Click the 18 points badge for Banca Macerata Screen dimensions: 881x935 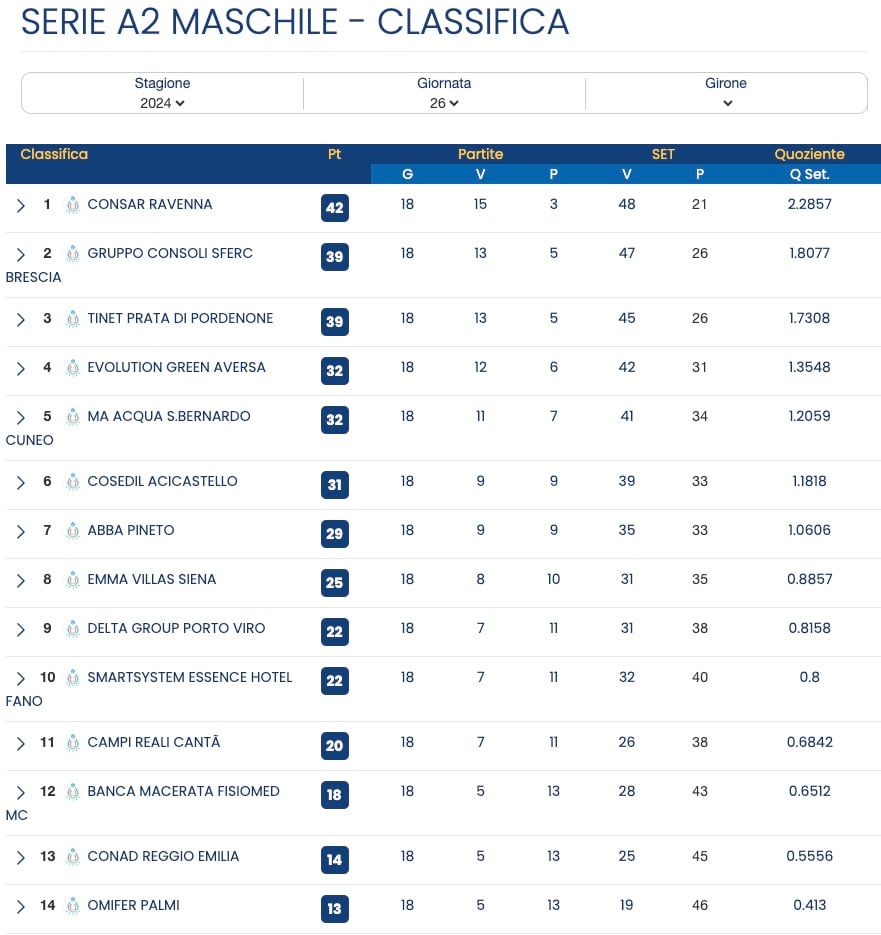pos(335,794)
